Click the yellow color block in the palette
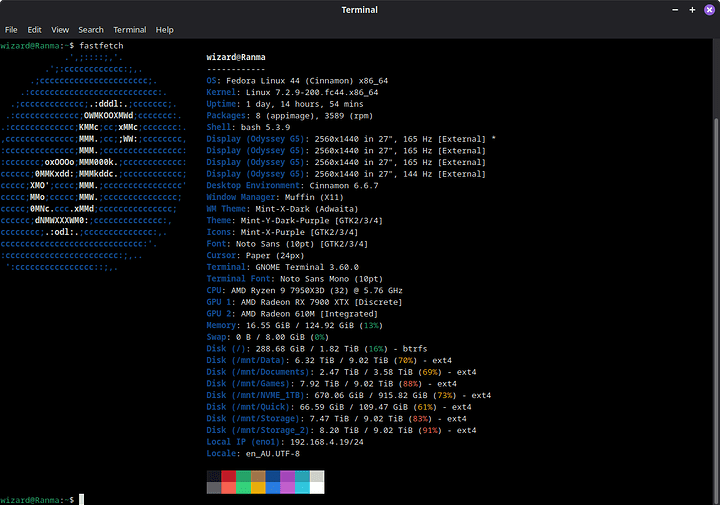This screenshot has height=505, width=720. (258, 488)
